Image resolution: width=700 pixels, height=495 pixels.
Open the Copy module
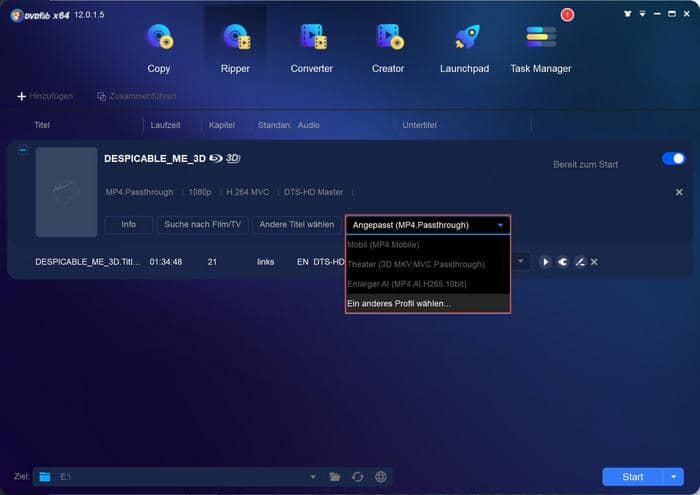coord(159,49)
